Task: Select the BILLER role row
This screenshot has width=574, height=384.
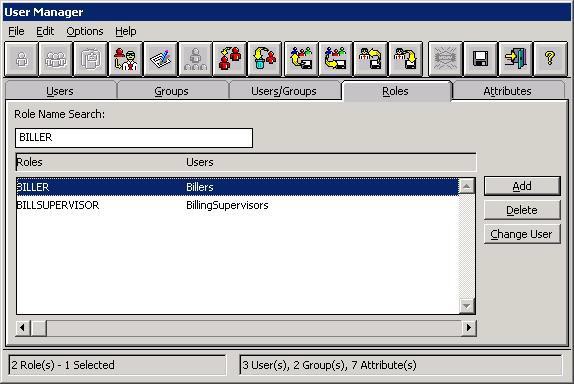Action: (237, 187)
